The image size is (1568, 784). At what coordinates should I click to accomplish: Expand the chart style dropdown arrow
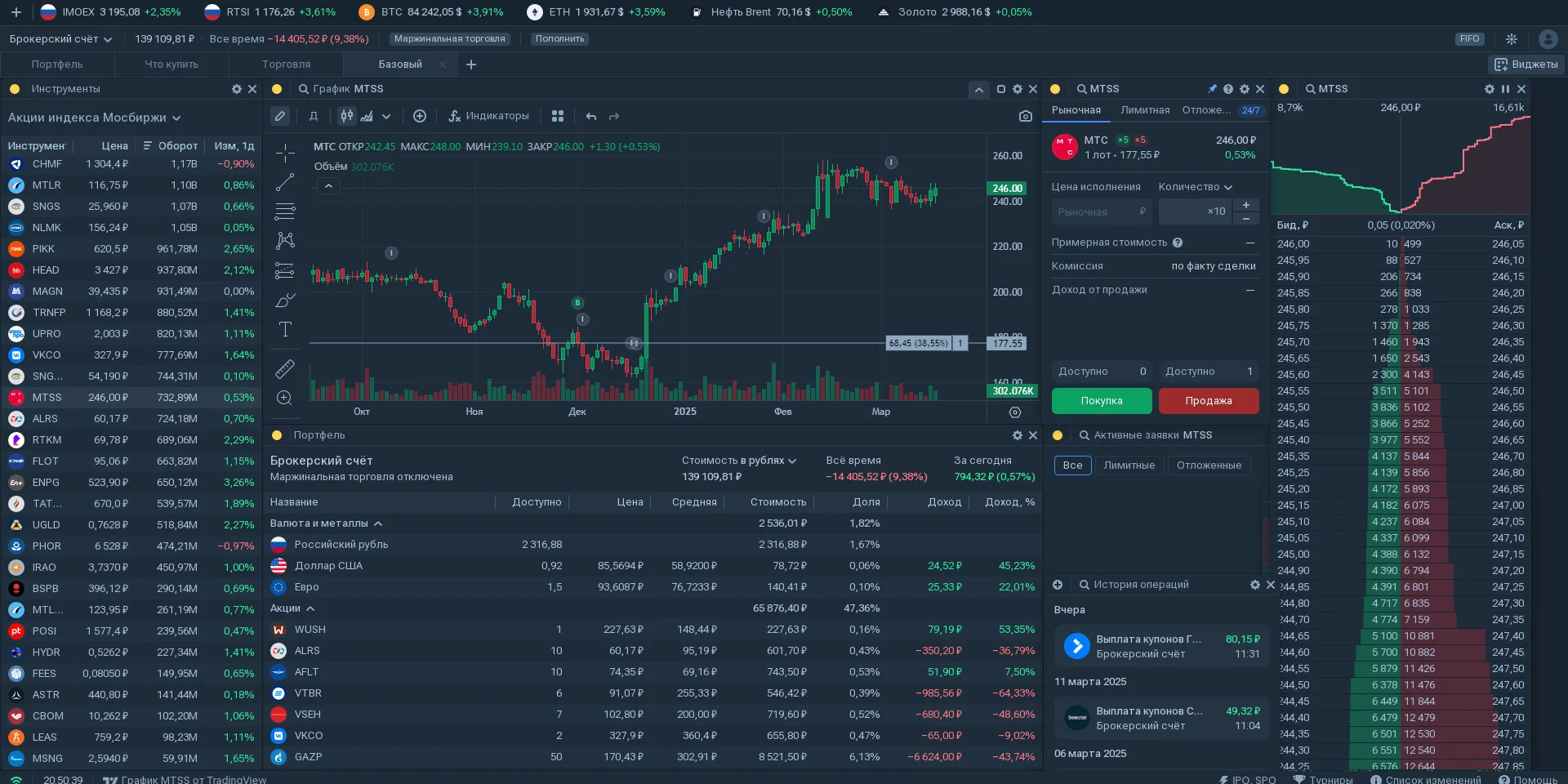pyautogui.click(x=386, y=117)
